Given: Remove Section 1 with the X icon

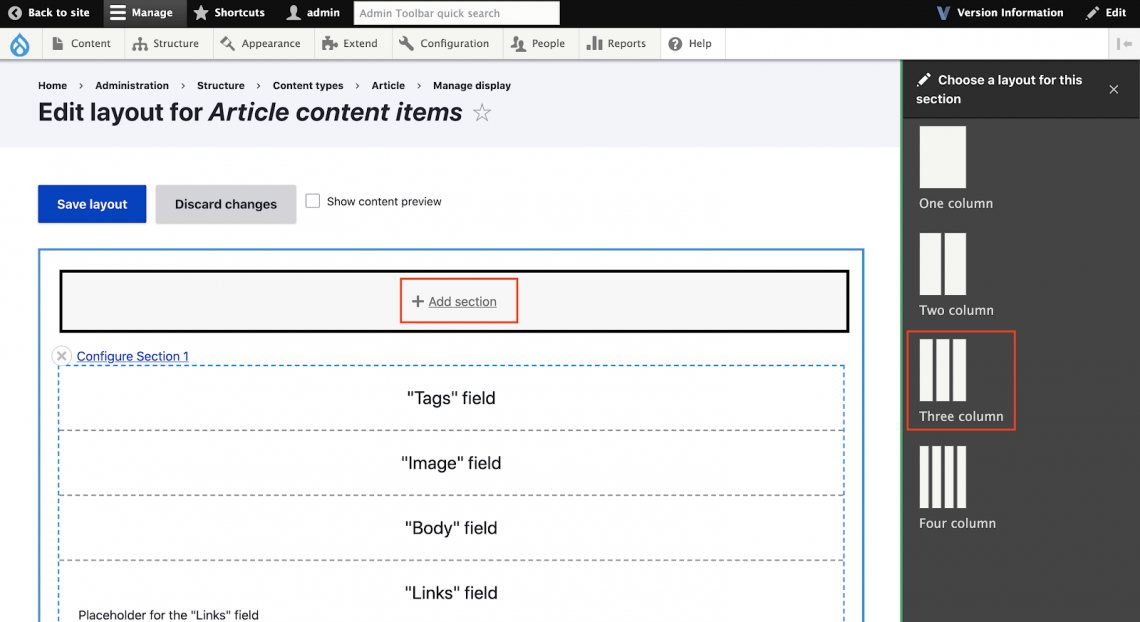Looking at the screenshot, I should tap(62, 356).
